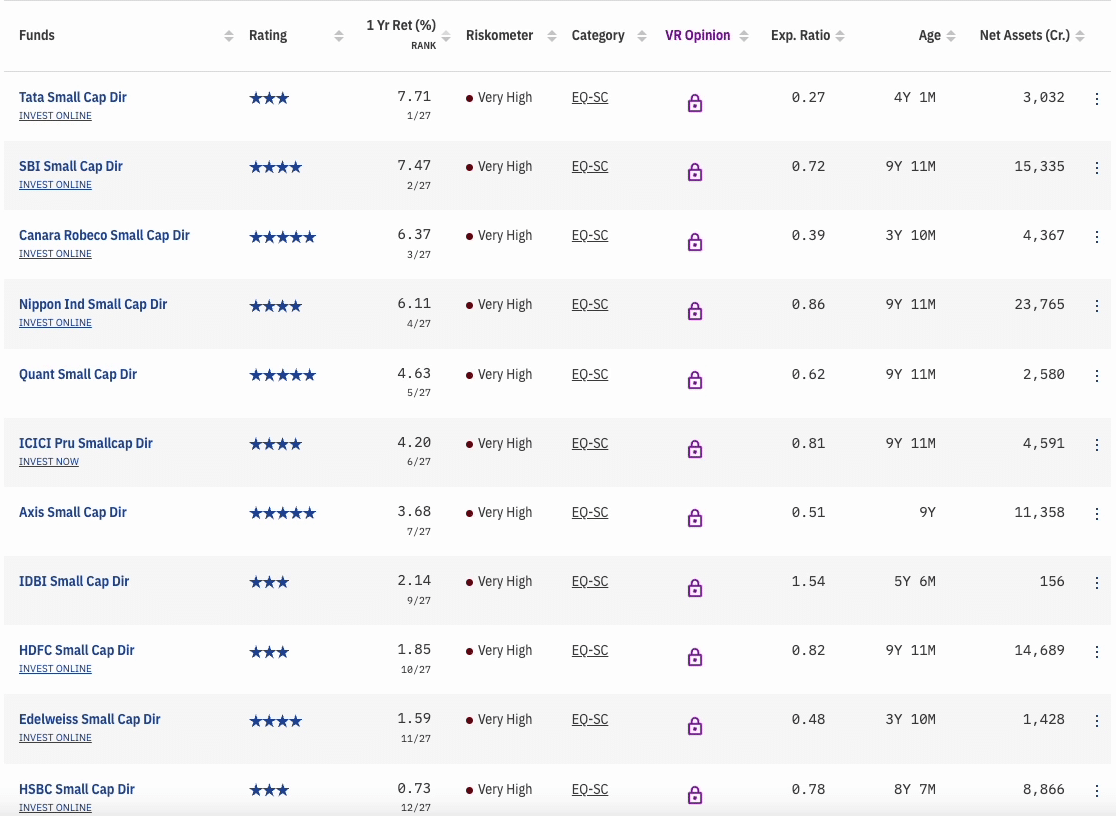1116x816 pixels.
Task: Sort table by Exp. Ratio column
Action: 840,36
